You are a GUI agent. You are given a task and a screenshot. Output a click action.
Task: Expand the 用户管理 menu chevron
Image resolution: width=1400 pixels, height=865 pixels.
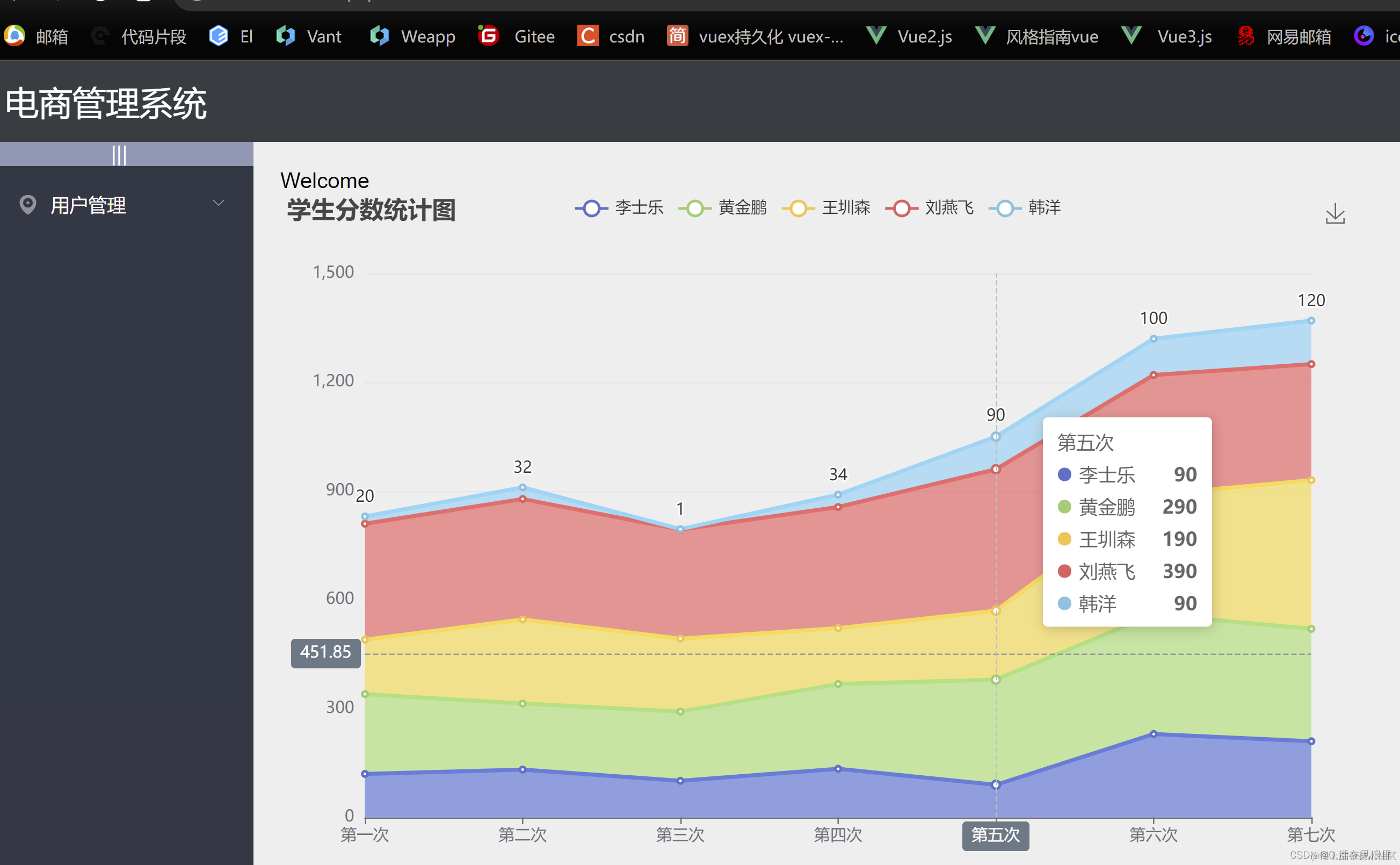(219, 203)
